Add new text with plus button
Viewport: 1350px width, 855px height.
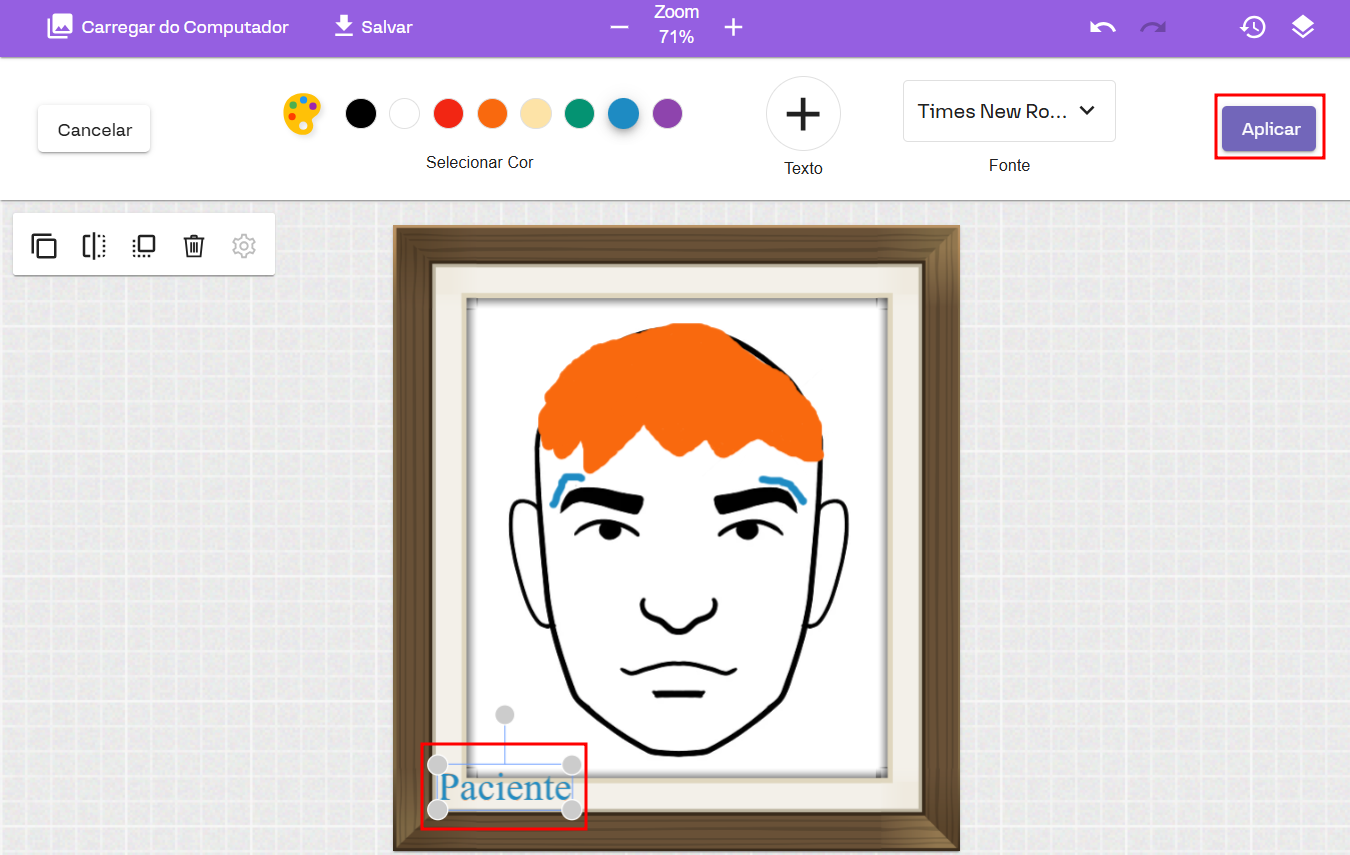click(803, 114)
